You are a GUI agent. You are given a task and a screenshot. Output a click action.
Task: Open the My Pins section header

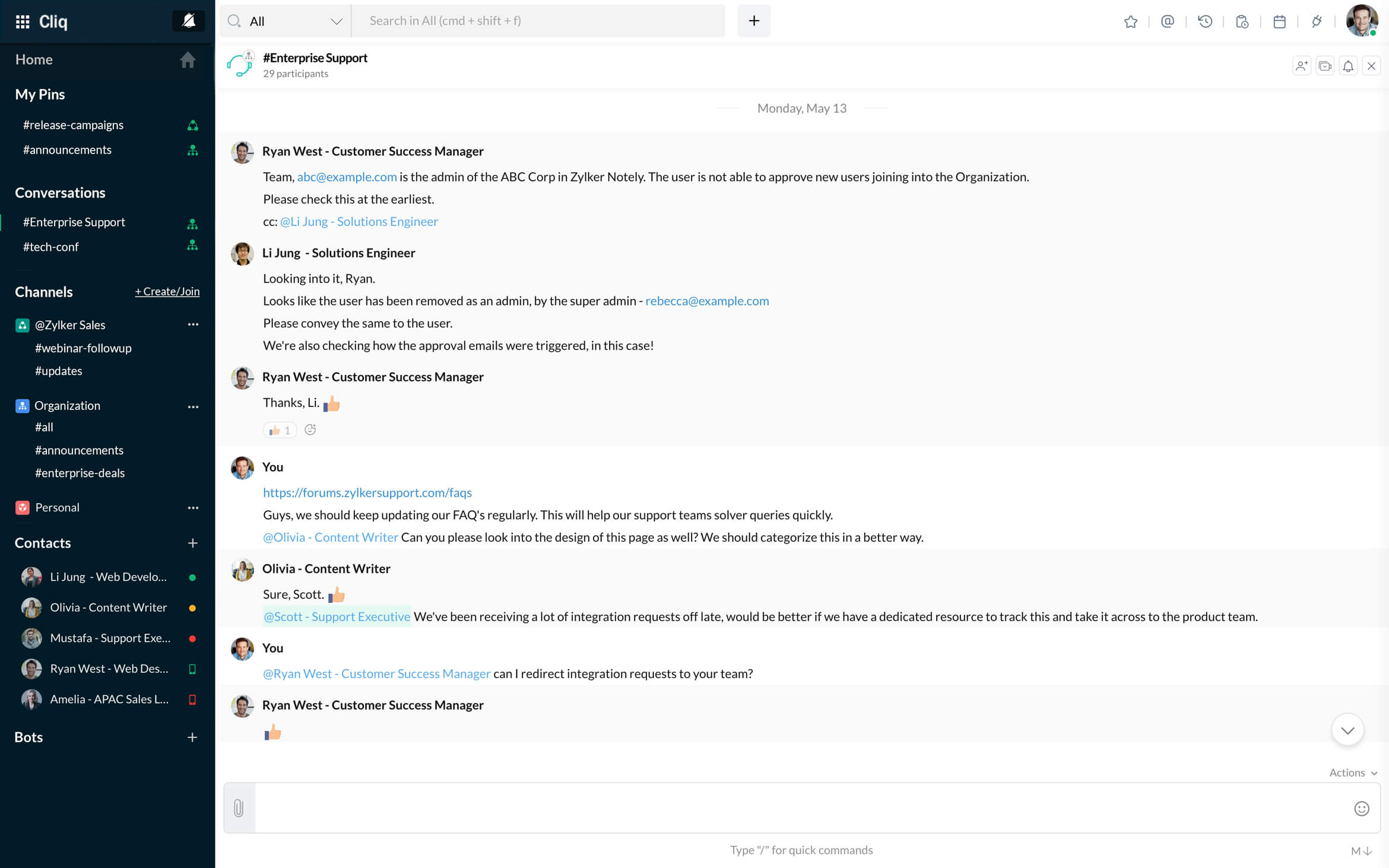click(40, 94)
